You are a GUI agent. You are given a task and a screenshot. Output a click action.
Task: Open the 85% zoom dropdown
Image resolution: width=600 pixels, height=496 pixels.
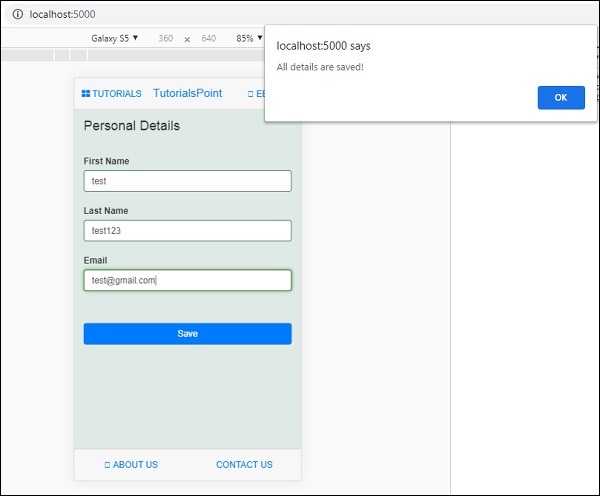[249, 38]
